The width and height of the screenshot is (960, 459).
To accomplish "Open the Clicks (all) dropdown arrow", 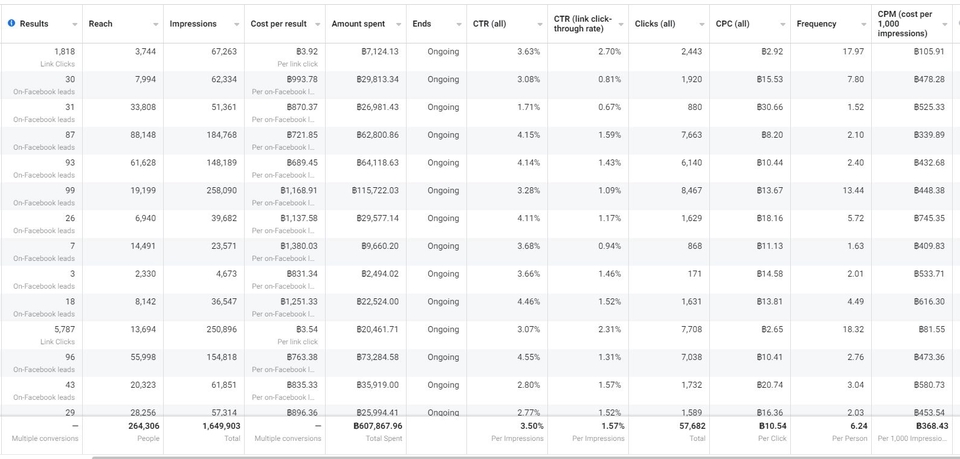I will coord(702,24).
